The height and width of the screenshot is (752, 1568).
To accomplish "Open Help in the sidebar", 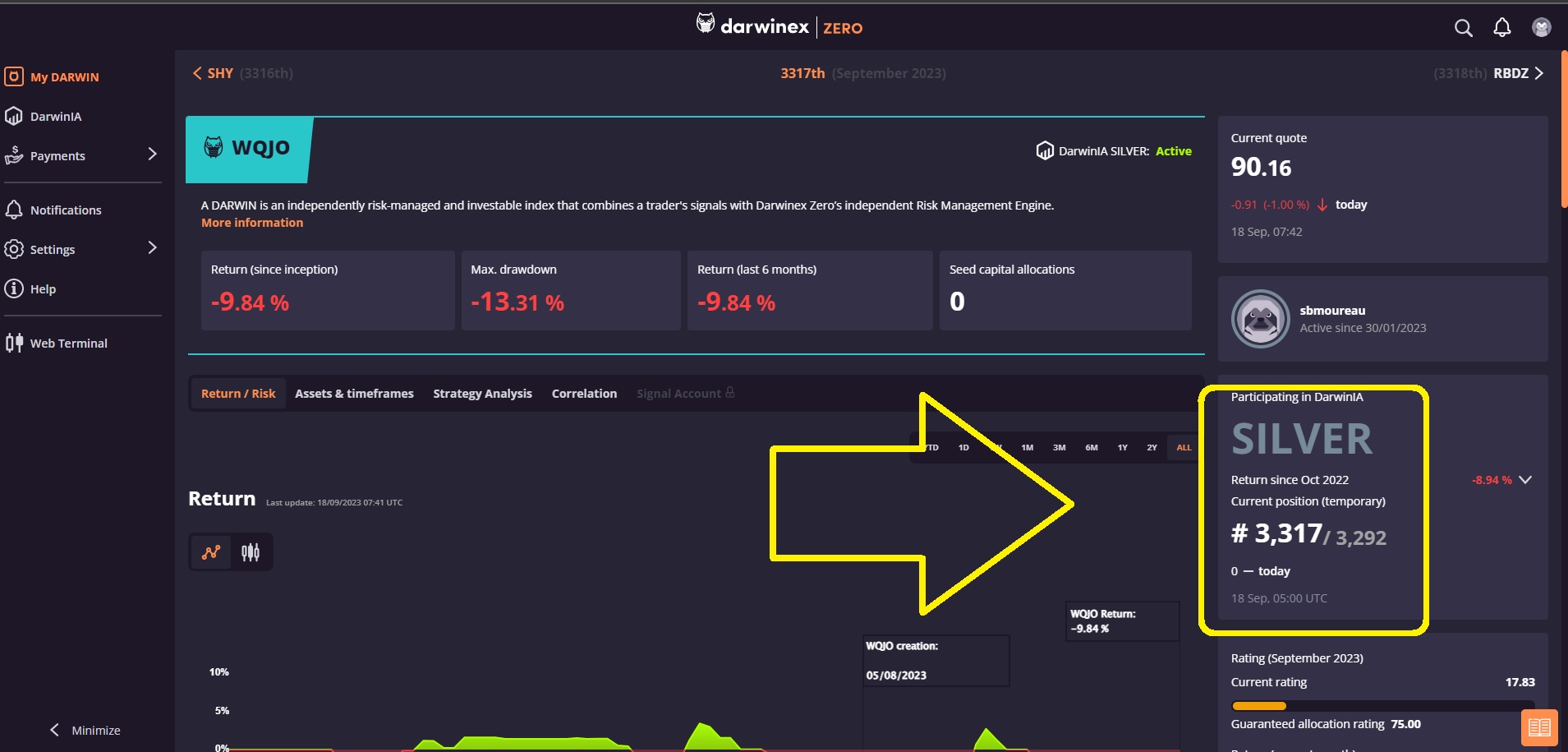I will coord(43,289).
